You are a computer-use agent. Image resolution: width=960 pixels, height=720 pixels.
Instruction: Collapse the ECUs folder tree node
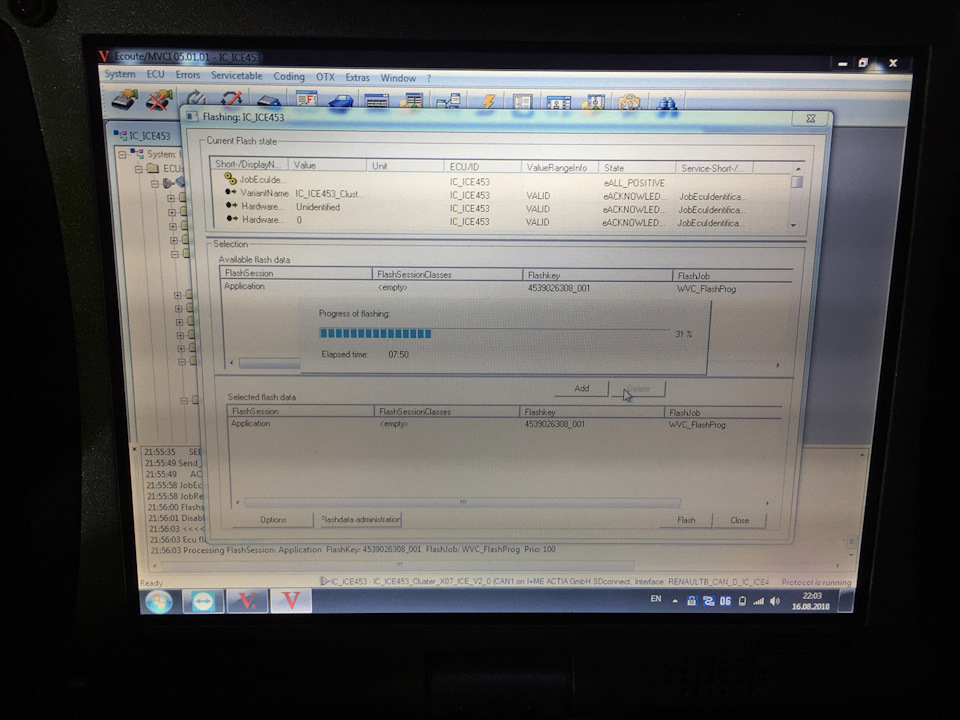[139, 168]
